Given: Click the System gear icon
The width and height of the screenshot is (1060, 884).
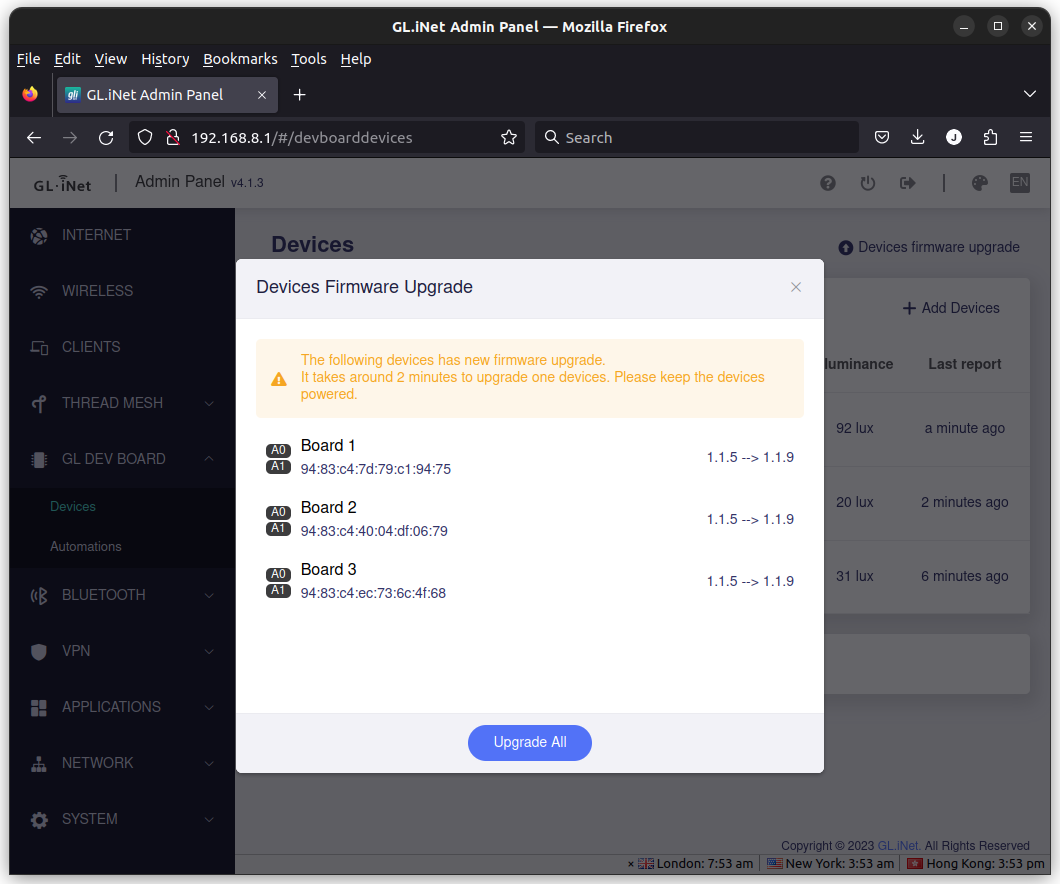Looking at the screenshot, I should (x=39, y=820).
